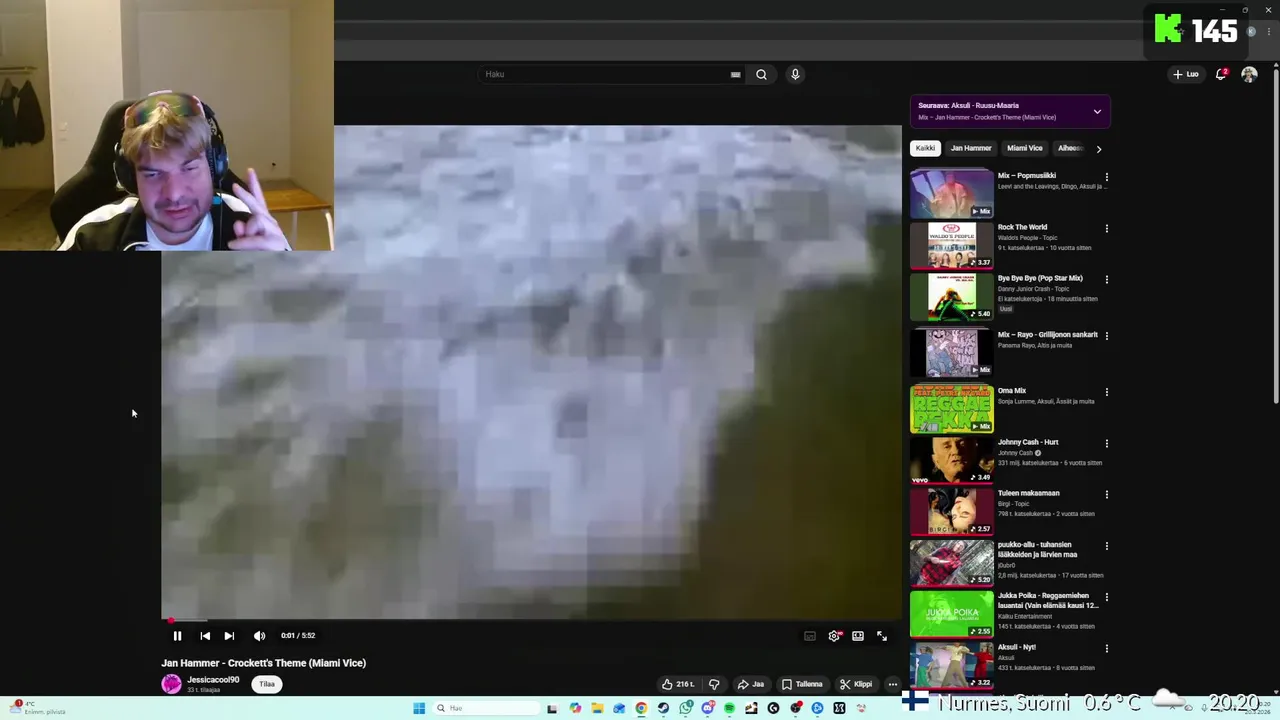Image resolution: width=1280 pixels, height=720 pixels.
Task: Click the Haku search field
Action: tap(605, 74)
